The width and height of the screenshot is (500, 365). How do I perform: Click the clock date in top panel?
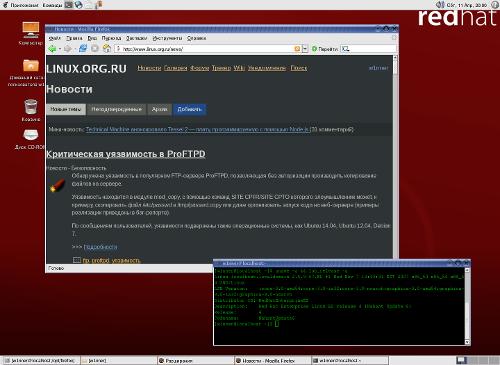pyautogui.click(x=467, y=5)
